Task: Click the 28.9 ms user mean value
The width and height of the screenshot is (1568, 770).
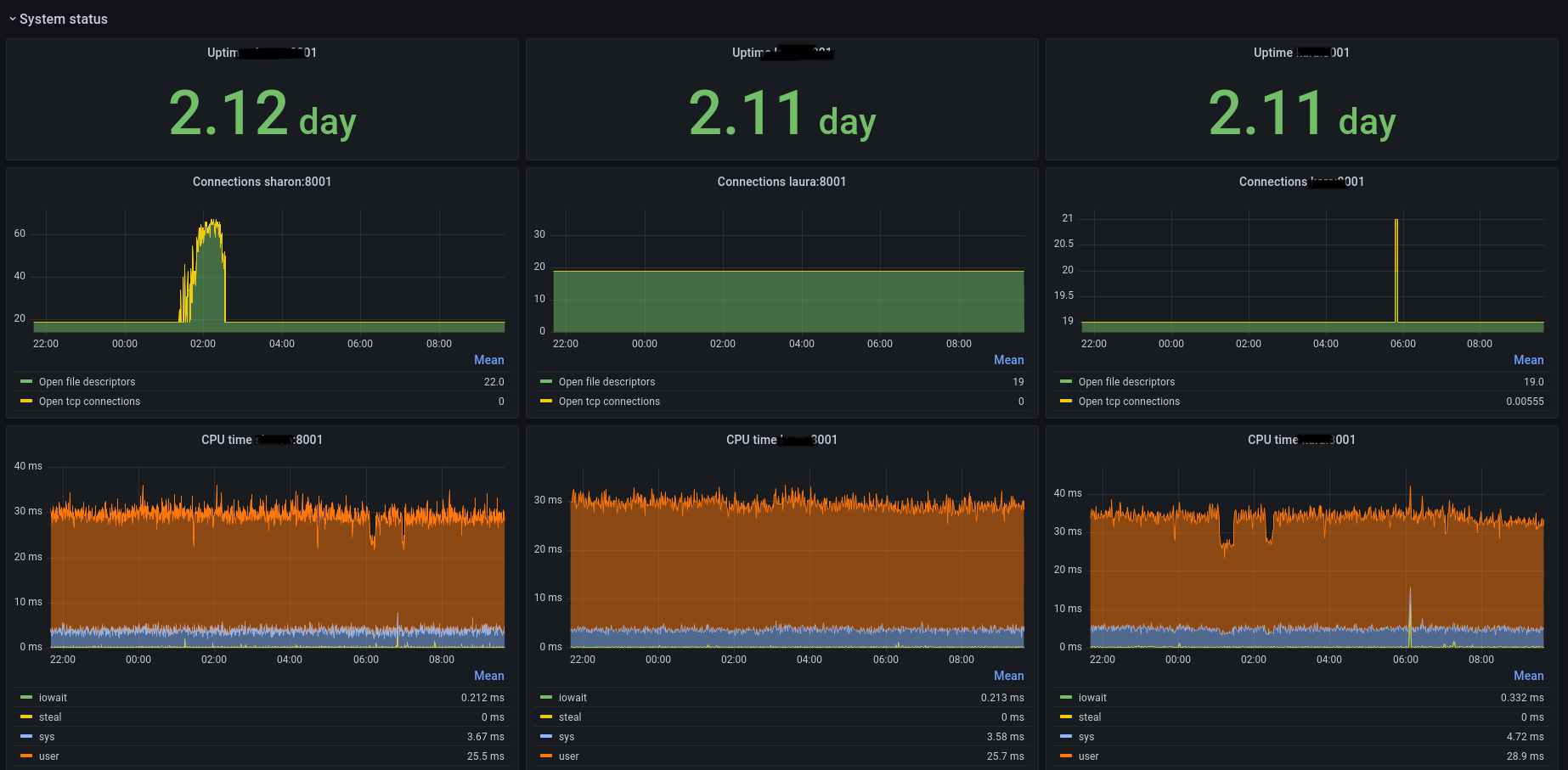Action: [x=1526, y=756]
